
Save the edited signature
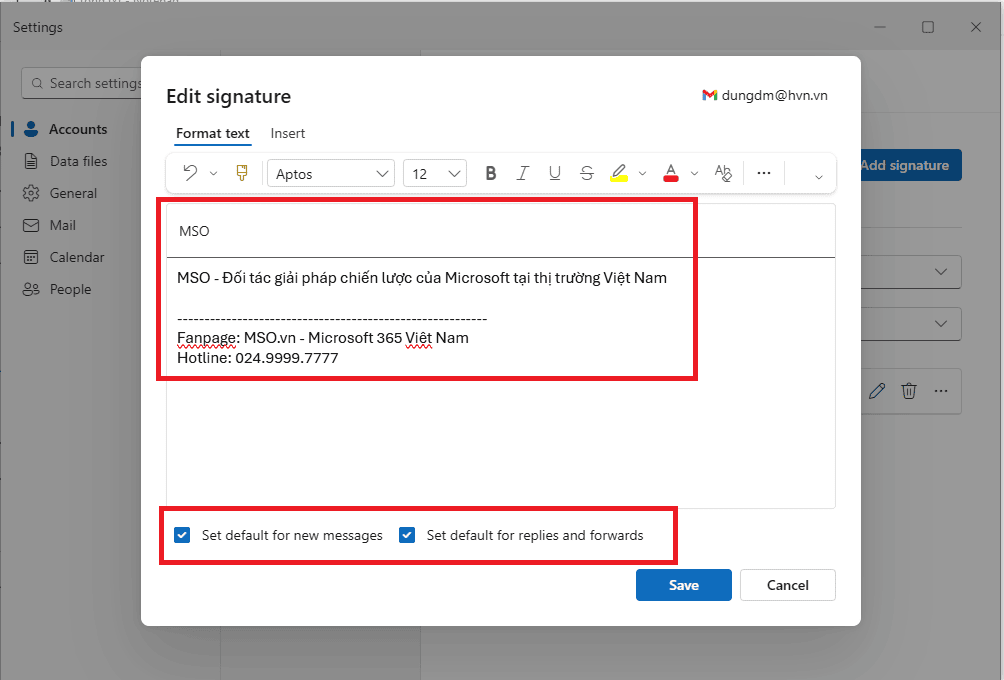683,585
